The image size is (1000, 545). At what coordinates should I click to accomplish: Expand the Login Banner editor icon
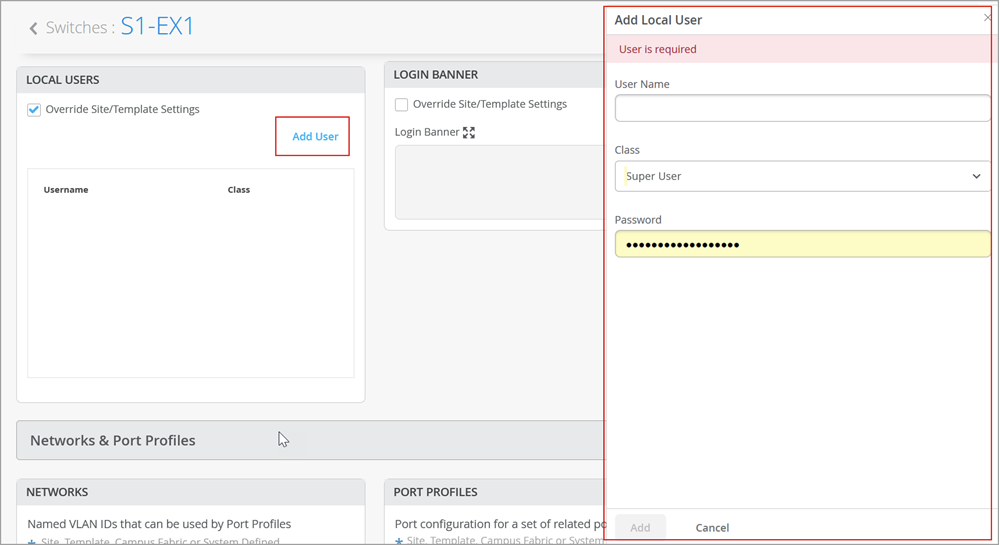tap(469, 133)
